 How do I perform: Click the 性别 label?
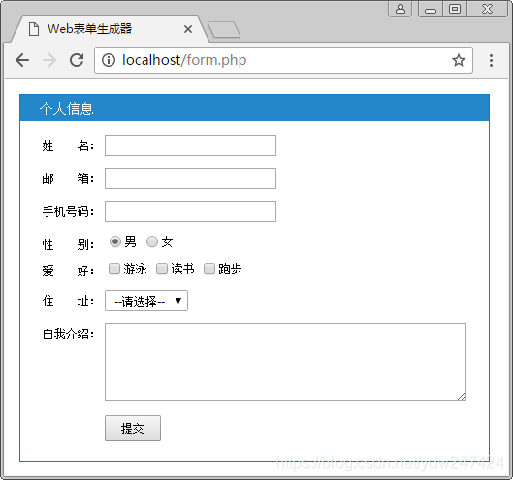click(x=68, y=244)
